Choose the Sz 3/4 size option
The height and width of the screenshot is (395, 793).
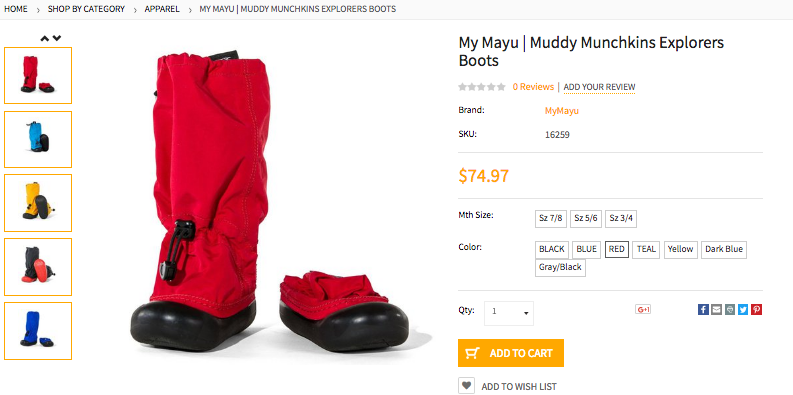tap(621, 219)
